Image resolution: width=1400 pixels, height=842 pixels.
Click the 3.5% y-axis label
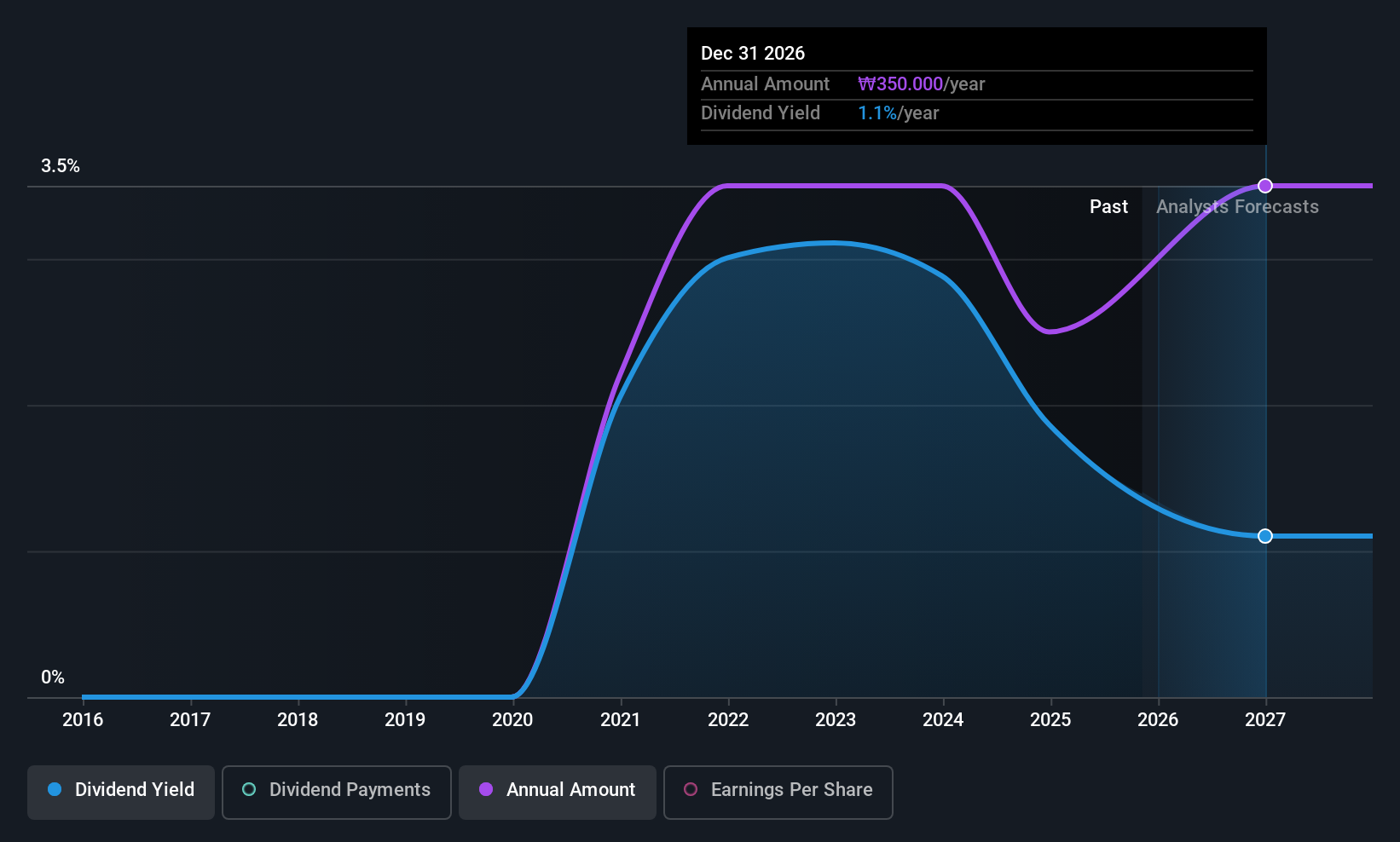(61, 166)
